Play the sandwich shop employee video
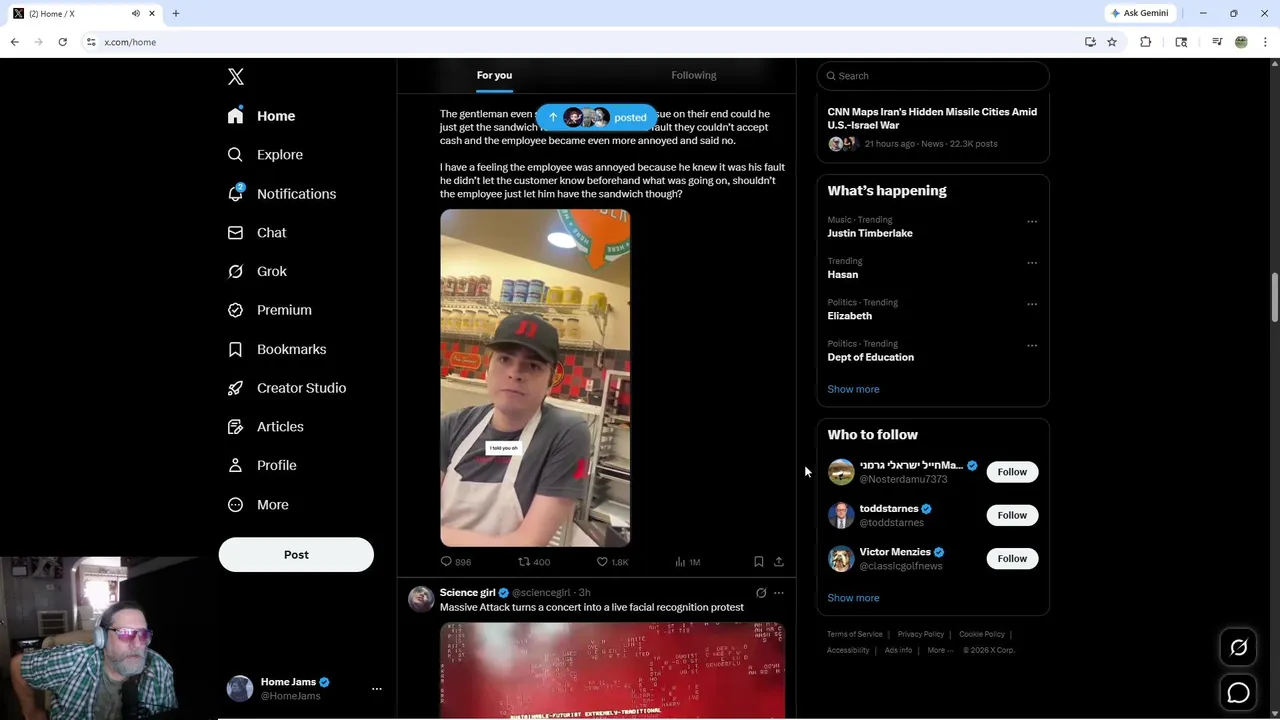Screen dimensions: 1280x720 [535, 377]
